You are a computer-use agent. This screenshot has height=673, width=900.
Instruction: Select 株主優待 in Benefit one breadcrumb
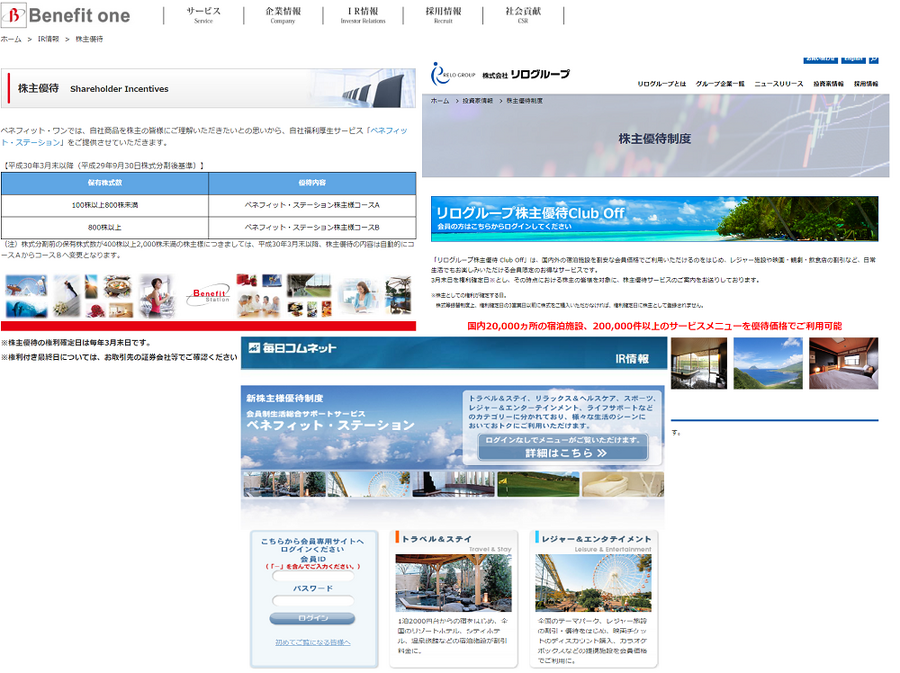point(89,39)
